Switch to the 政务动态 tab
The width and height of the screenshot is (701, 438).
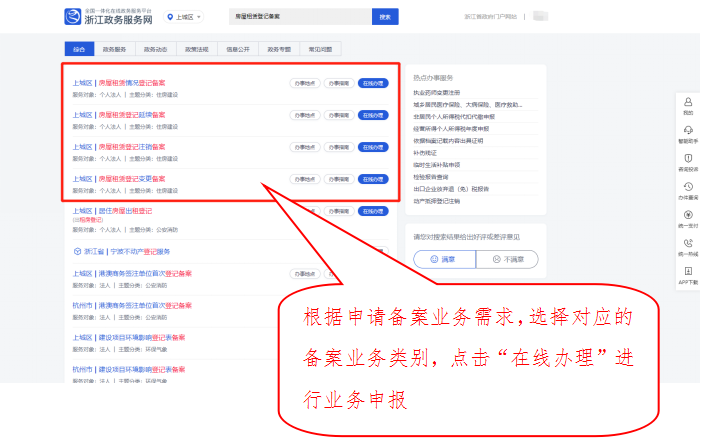pyautogui.click(x=156, y=49)
